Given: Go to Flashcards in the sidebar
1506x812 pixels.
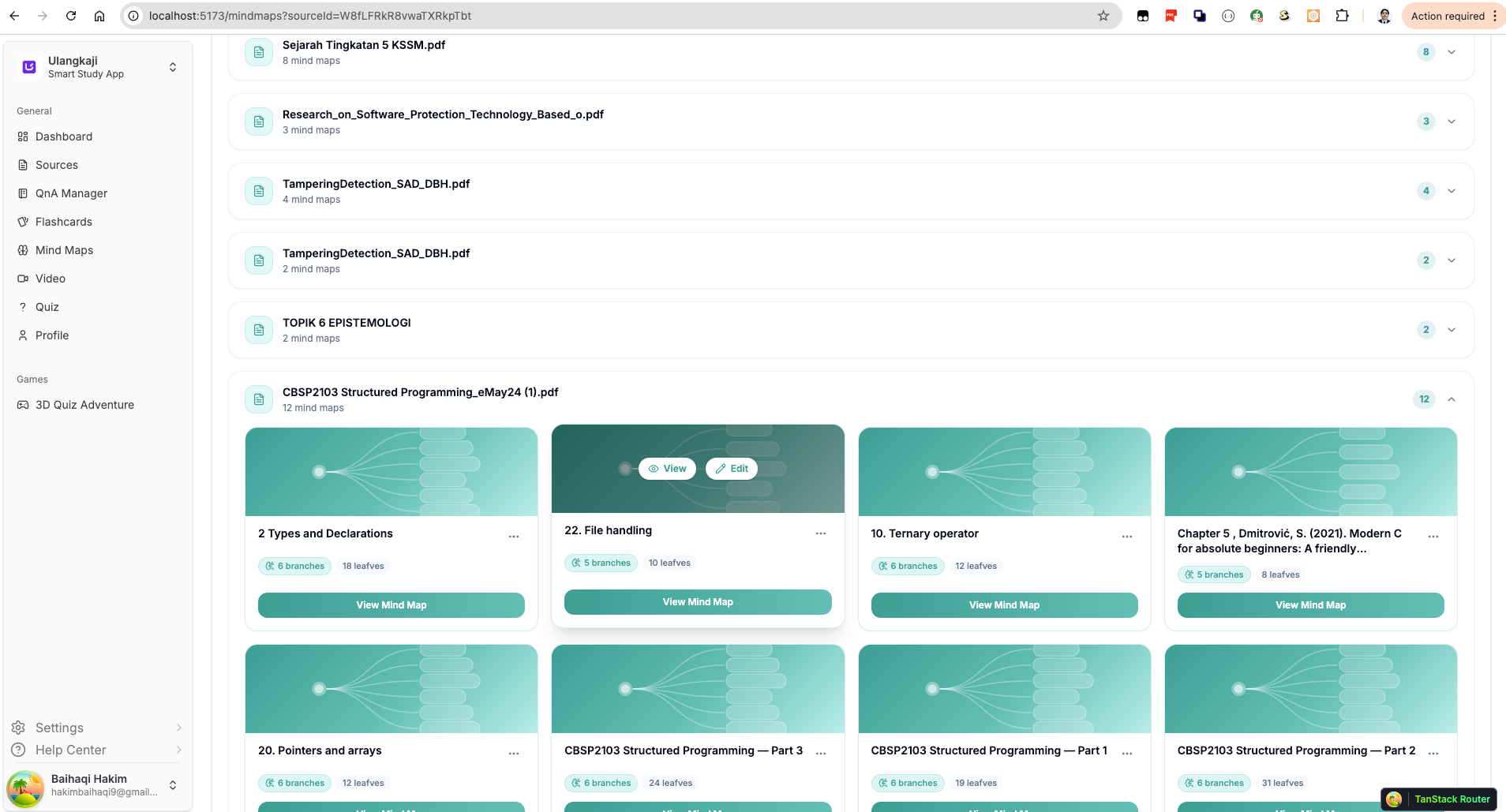Looking at the screenshot, I should click(63, 222).
